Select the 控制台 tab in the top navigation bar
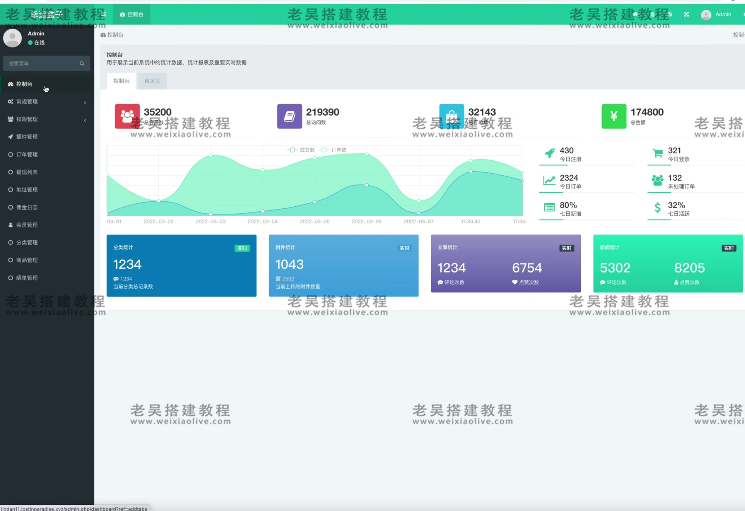 coord(131,15)
